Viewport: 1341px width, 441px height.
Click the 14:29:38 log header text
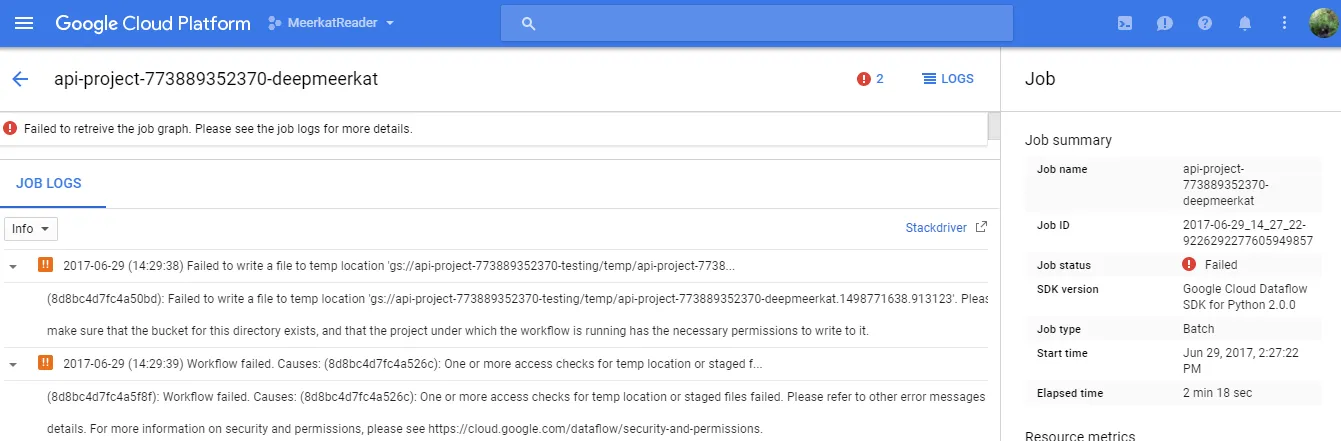pyautogui.click(x=399, y=266)
